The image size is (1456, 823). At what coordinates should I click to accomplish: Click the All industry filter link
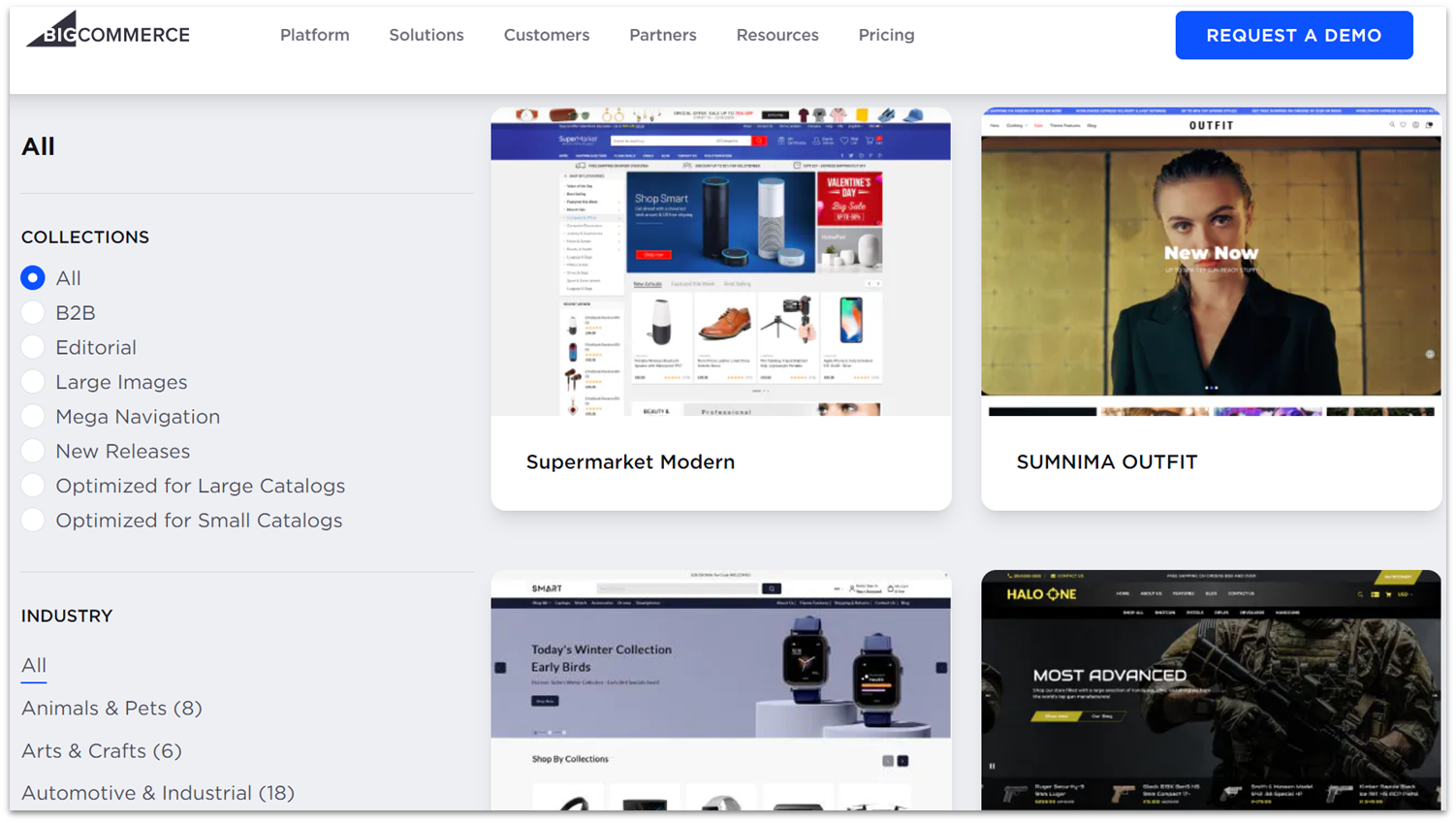click(34, 665)
